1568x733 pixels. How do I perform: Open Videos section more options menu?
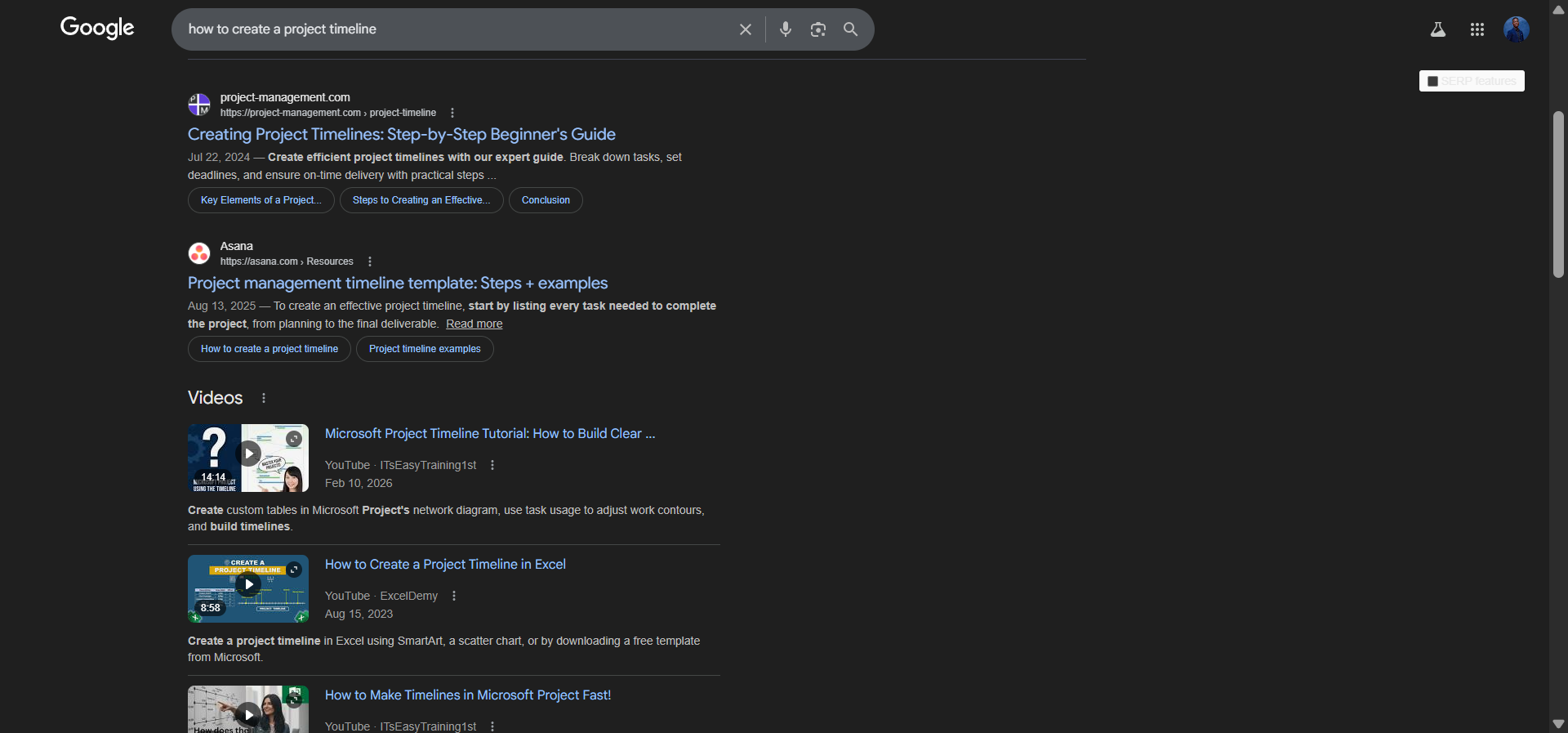point(264,398)
